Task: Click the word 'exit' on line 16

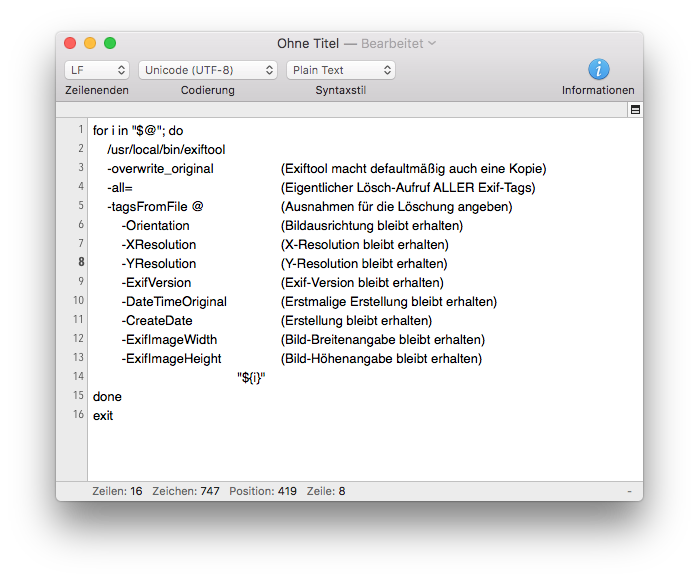Action: (103, 416)
